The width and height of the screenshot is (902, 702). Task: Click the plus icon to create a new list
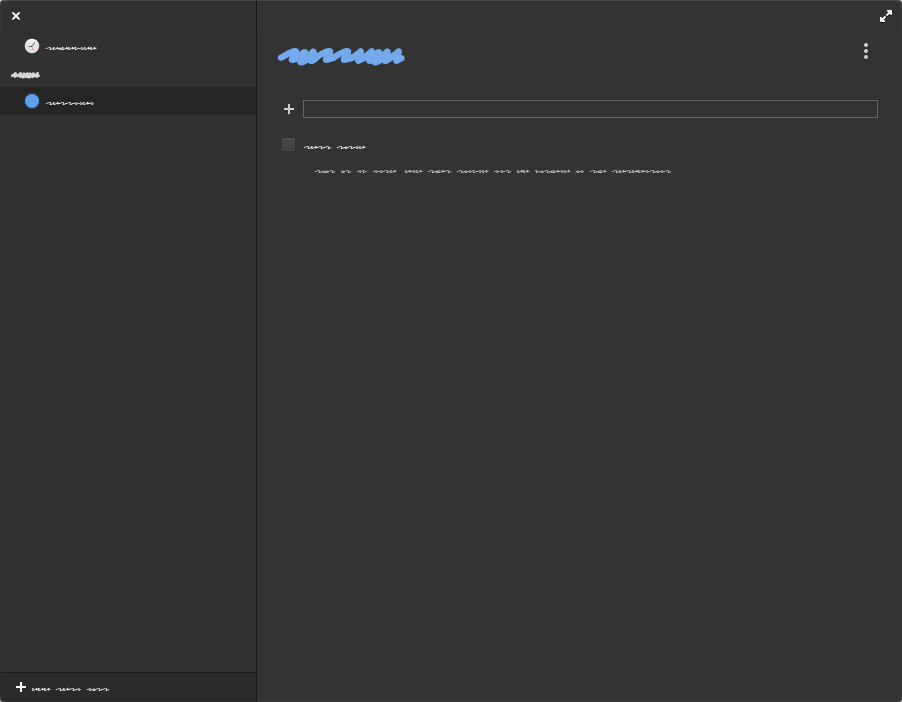(21, 687)
